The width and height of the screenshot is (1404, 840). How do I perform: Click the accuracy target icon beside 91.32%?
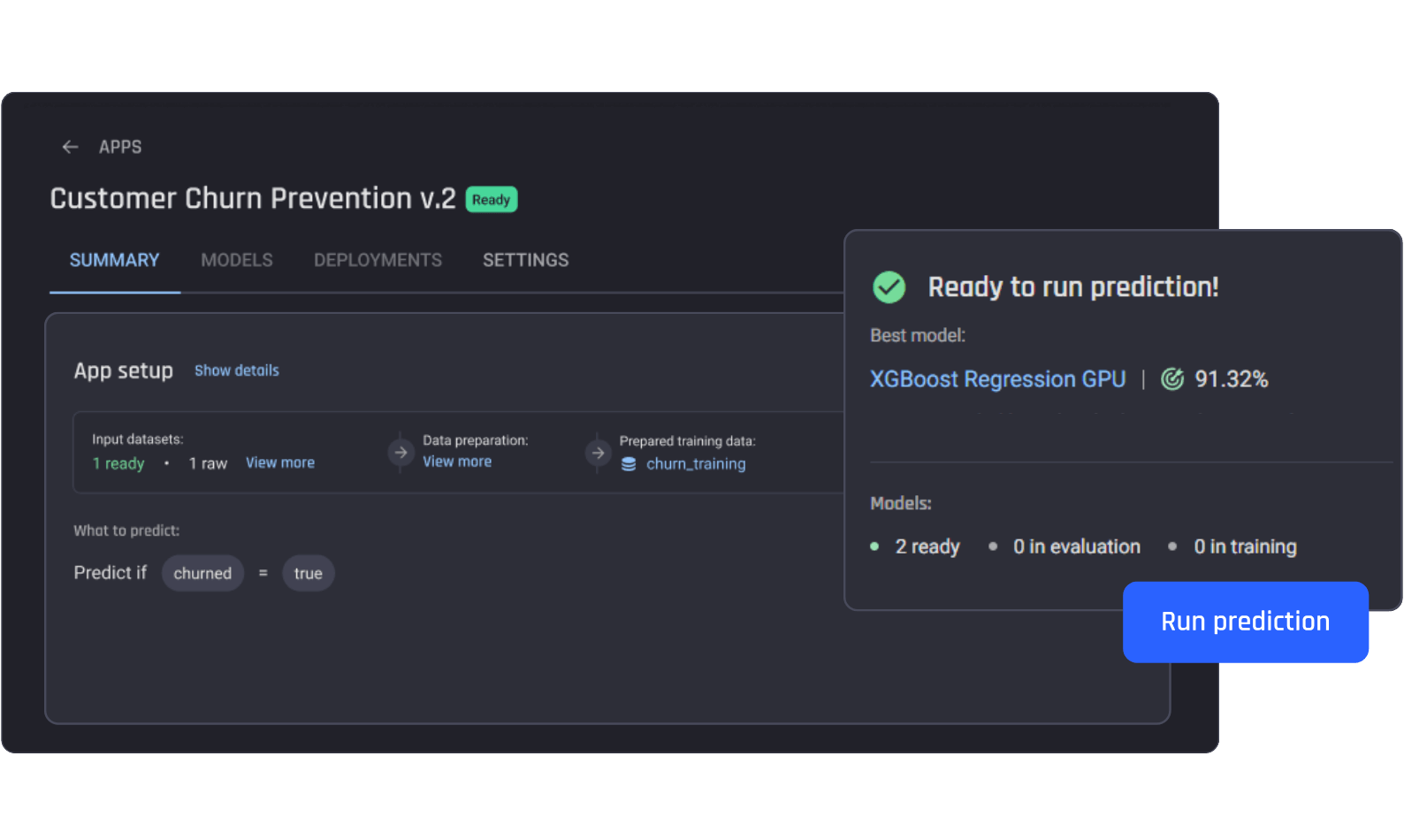coord(1172,379)
